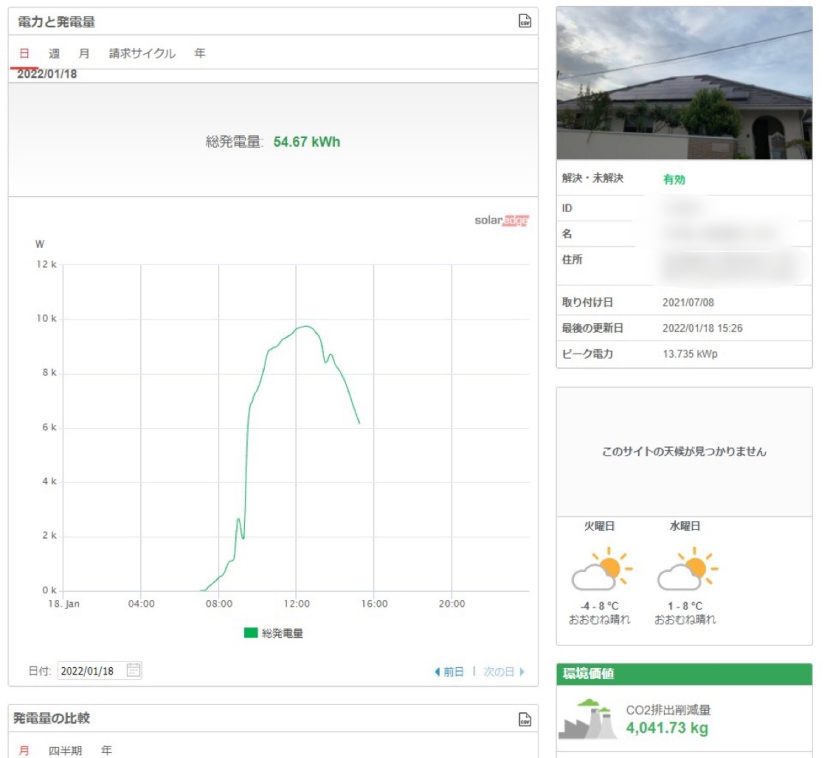The height and width of the screenshot is (758, 830).
Task: Click Tuesday temperature -4 - 8 °C
Action: pos(599,606)
